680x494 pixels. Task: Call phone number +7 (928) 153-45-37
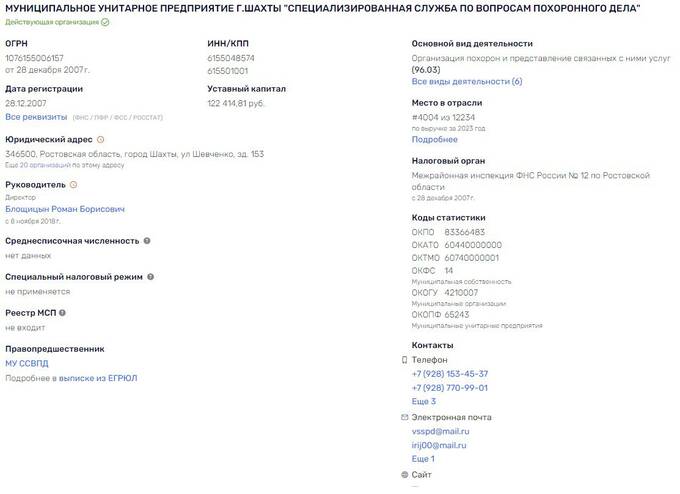click(x=450, y=373)
